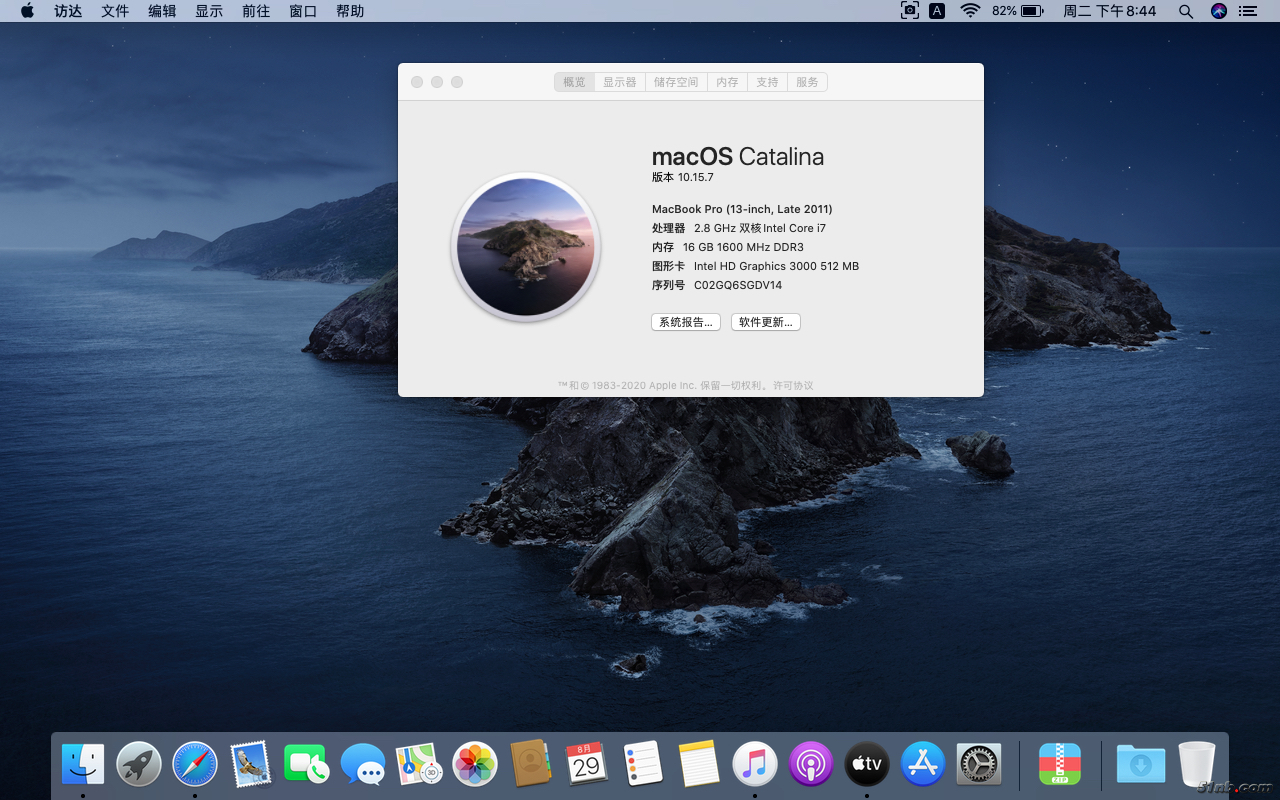Click the 系统报告... button
Screen dimensions: 1280x800
pyautogui.click(x=686, y=322)
